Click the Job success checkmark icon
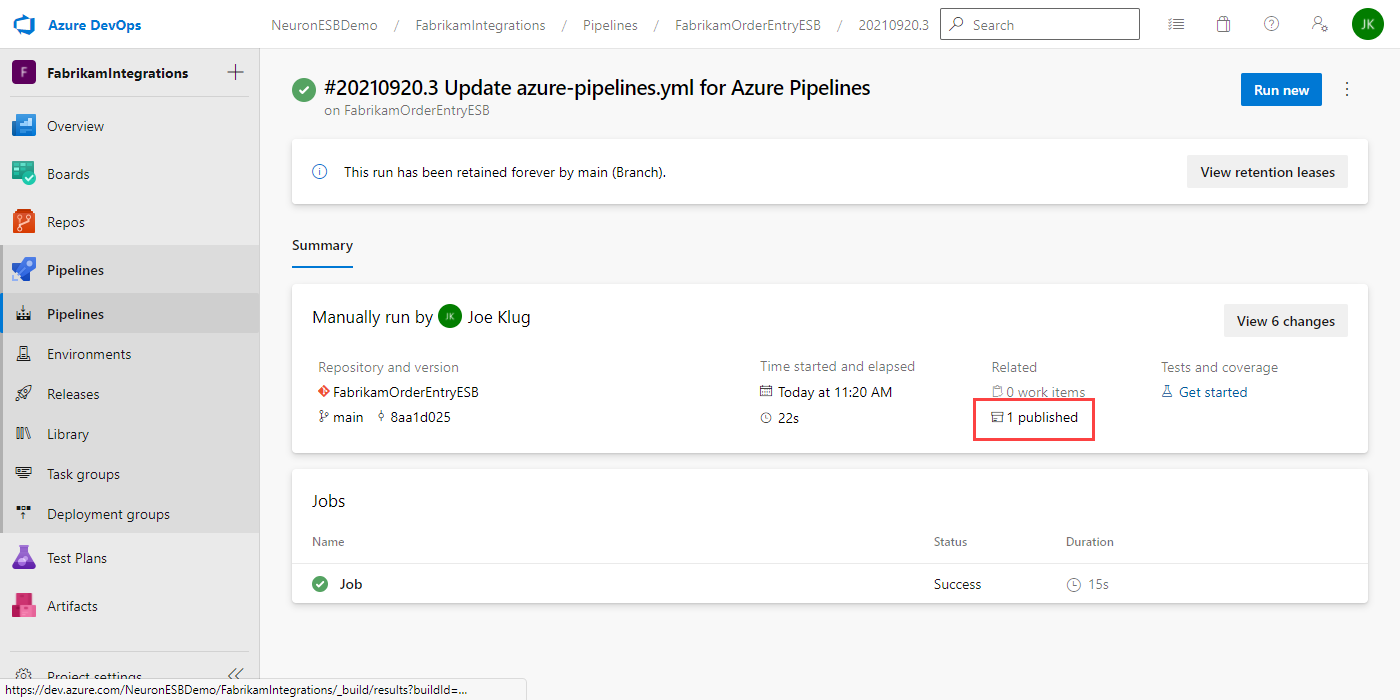This screenshot has width=1400, height=700. (320, 584)
